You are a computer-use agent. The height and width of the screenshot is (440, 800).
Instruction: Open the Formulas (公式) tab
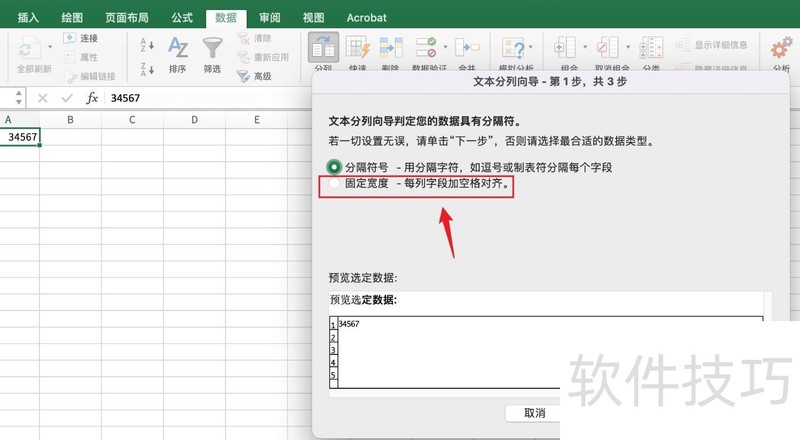[182, 18]
